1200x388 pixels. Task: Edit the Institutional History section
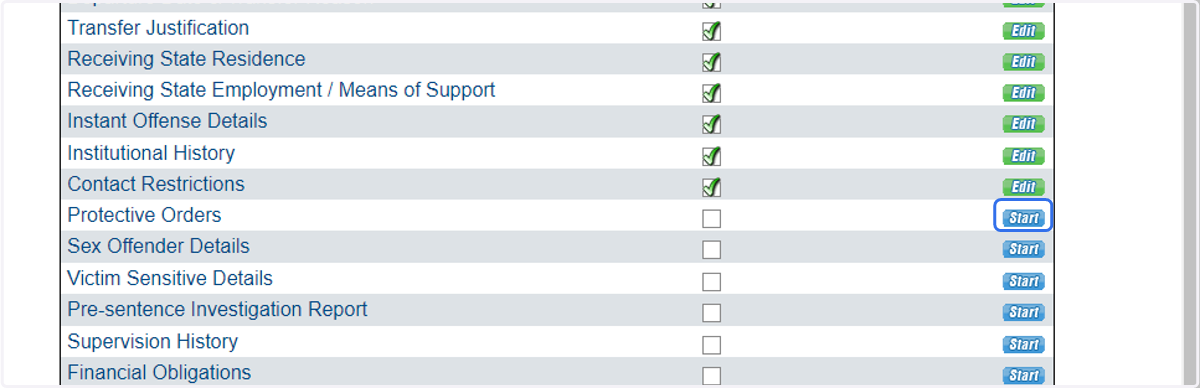(1023, 156)
